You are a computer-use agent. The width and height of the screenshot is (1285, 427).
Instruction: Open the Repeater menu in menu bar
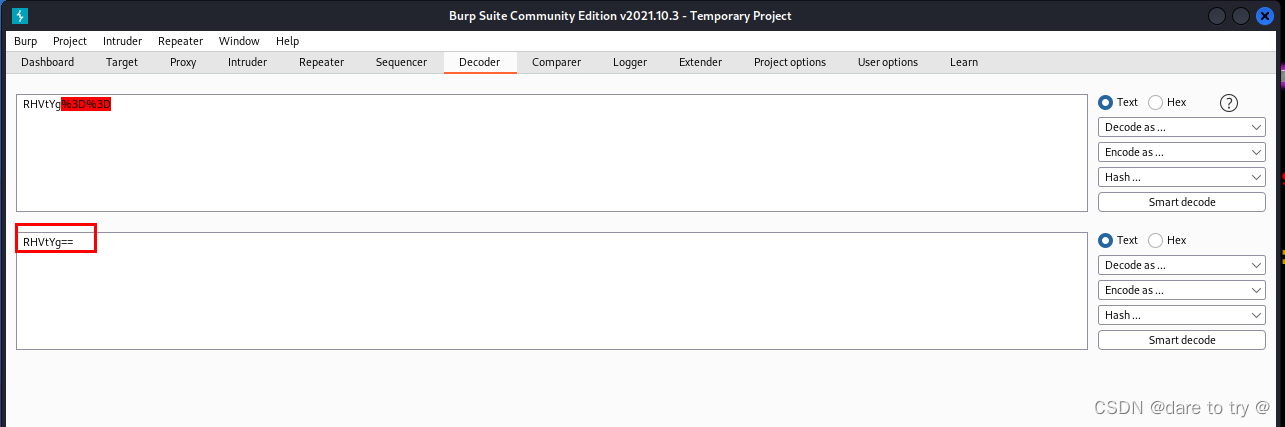click(180, 41)
